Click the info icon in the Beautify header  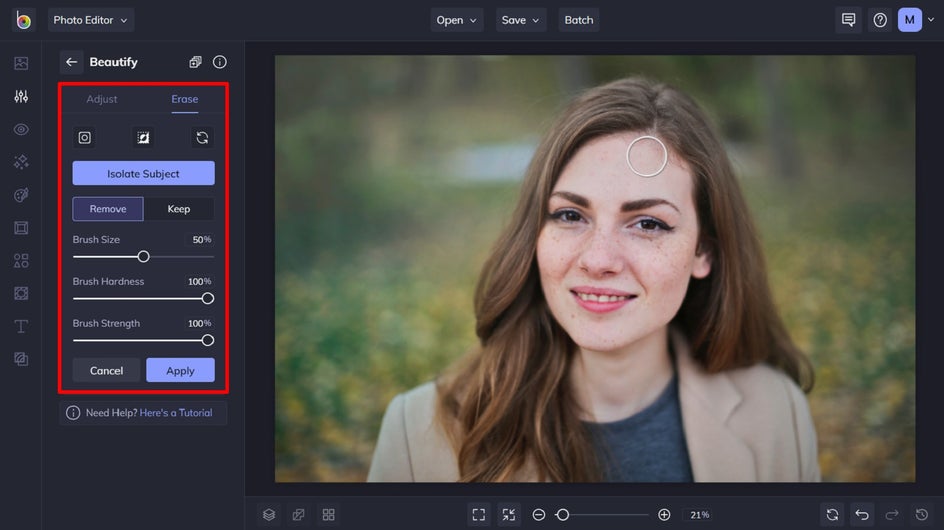pos(219,62)
